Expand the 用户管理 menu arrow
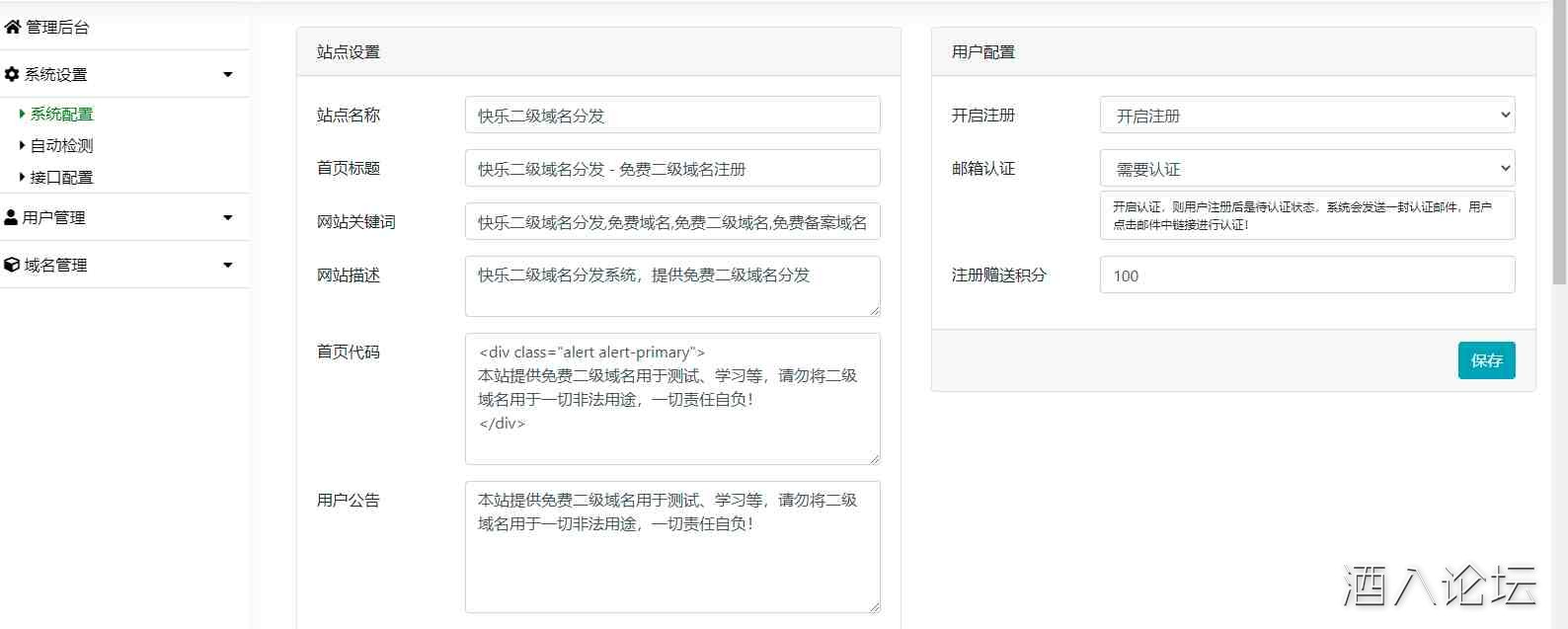Image resolution: width=1568 pixels, height=629 pixels. 228,218
